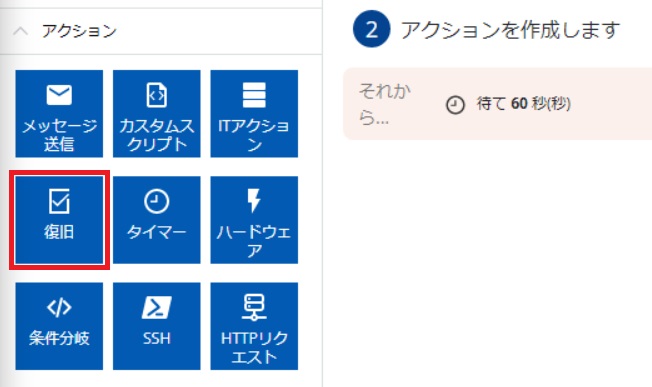Click the ハードウェア text label
The image size is (652, 387).
(254, 241)
